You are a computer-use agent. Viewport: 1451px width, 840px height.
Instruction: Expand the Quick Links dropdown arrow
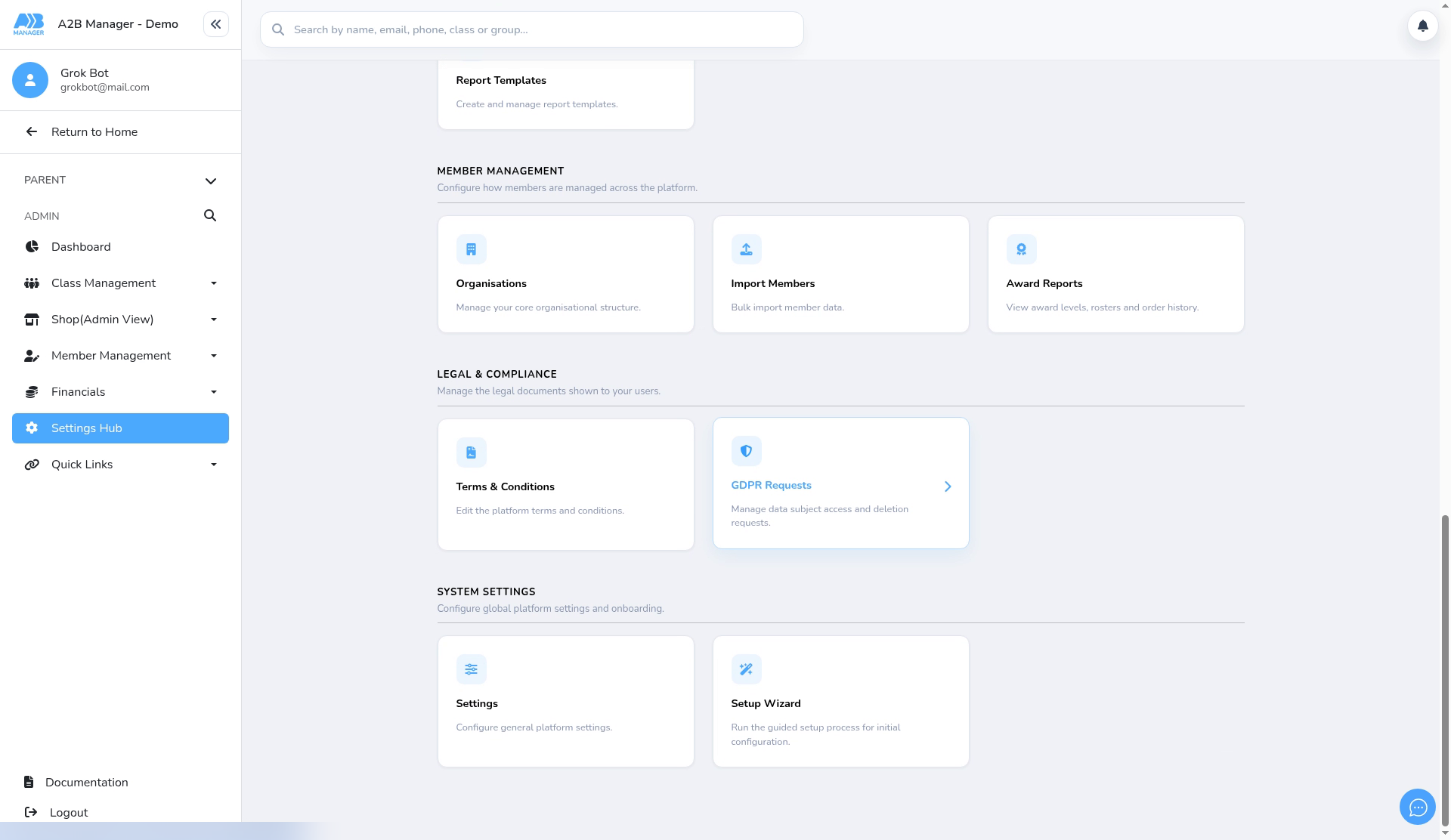214,465
